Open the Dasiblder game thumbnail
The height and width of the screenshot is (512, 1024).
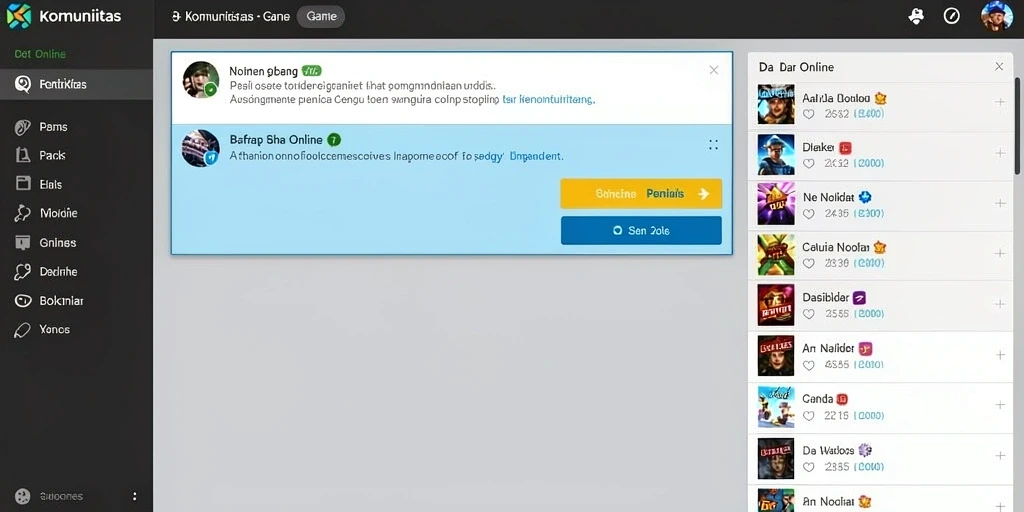coord(776,305)
